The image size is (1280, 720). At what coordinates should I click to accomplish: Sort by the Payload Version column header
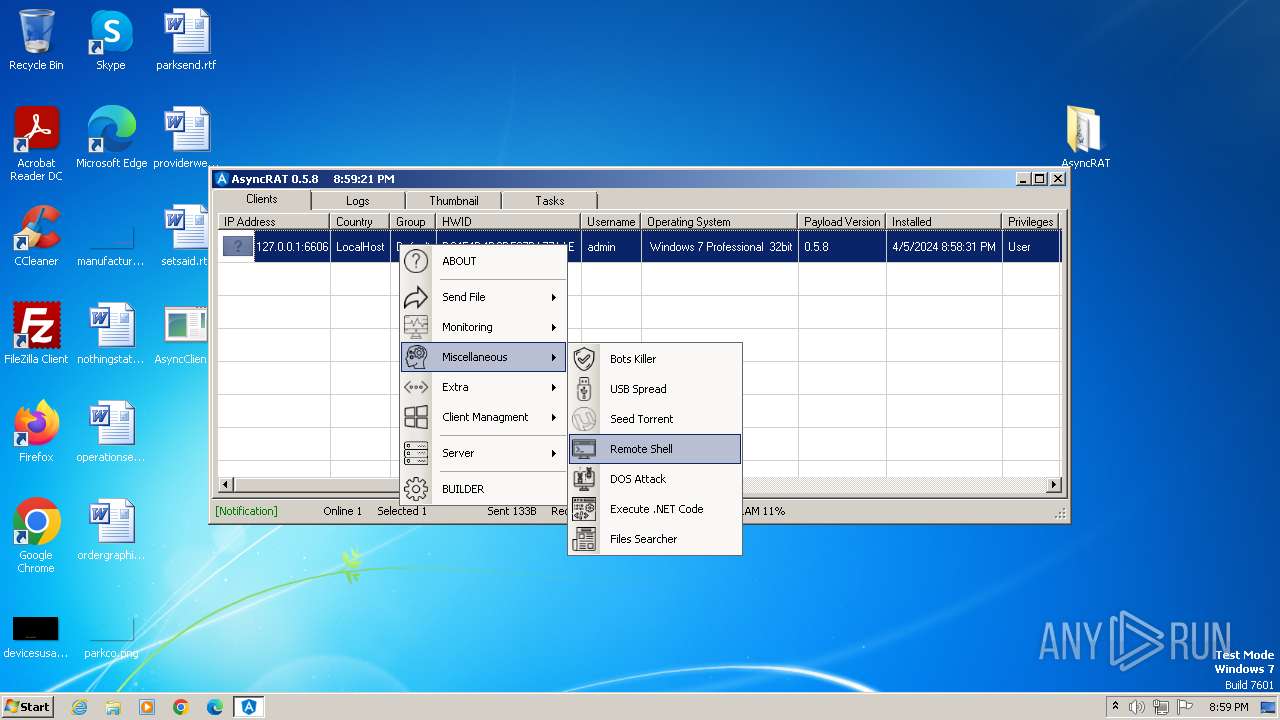pyautogui.click(x=842, y=222)
